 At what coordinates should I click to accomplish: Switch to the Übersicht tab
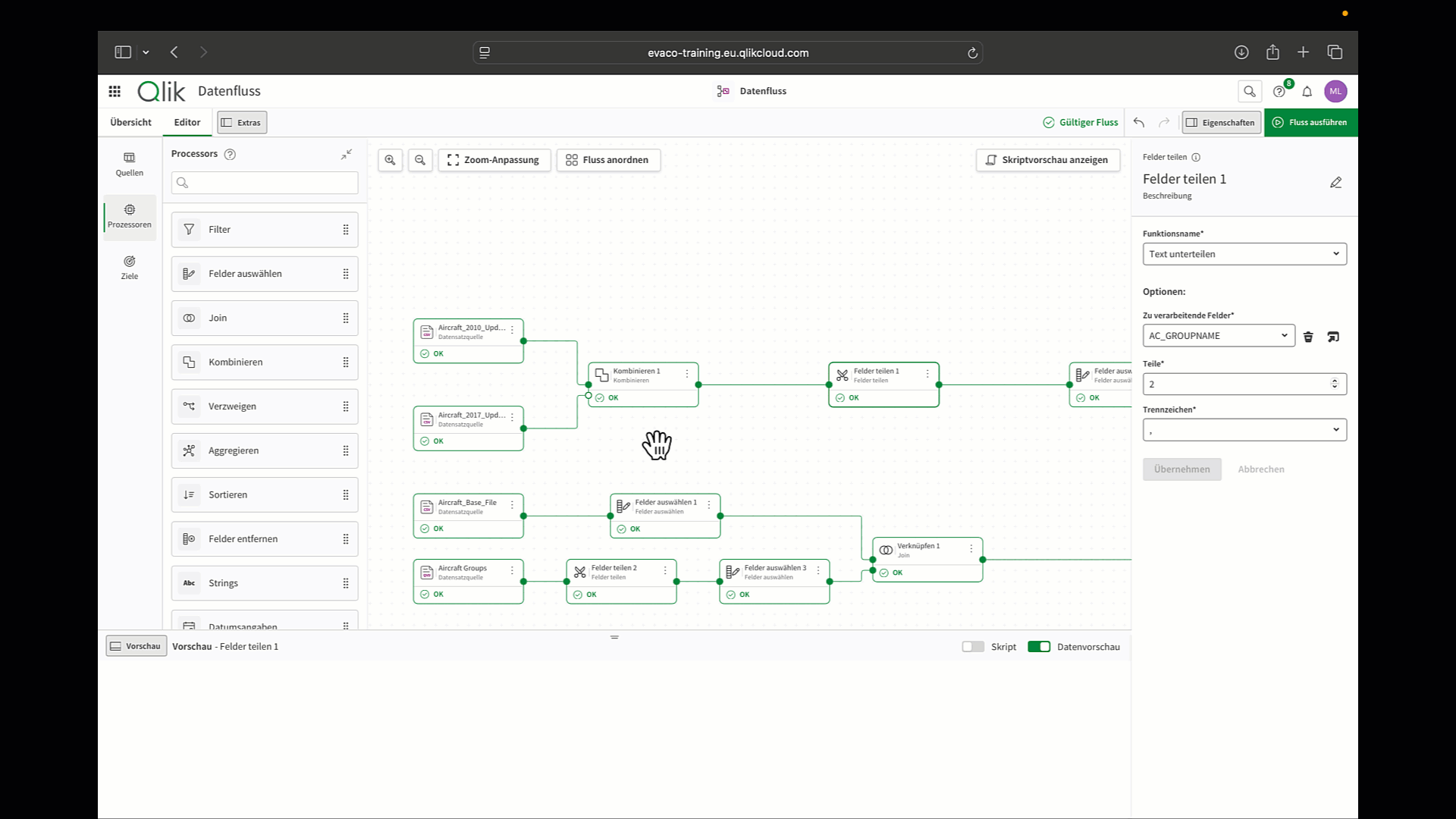click(130, 122)
